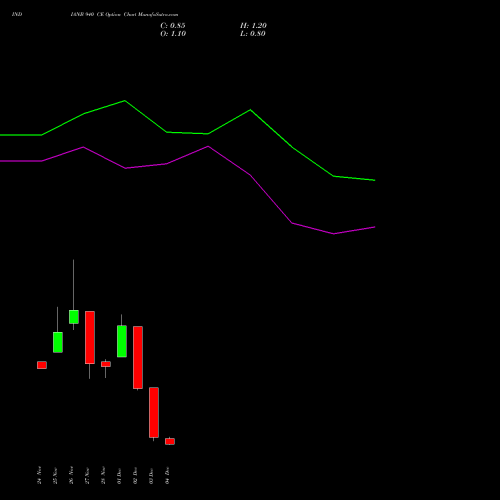500x500 pixels.
Task: Click the 'IND' label at top left
Action: point(17,15)
